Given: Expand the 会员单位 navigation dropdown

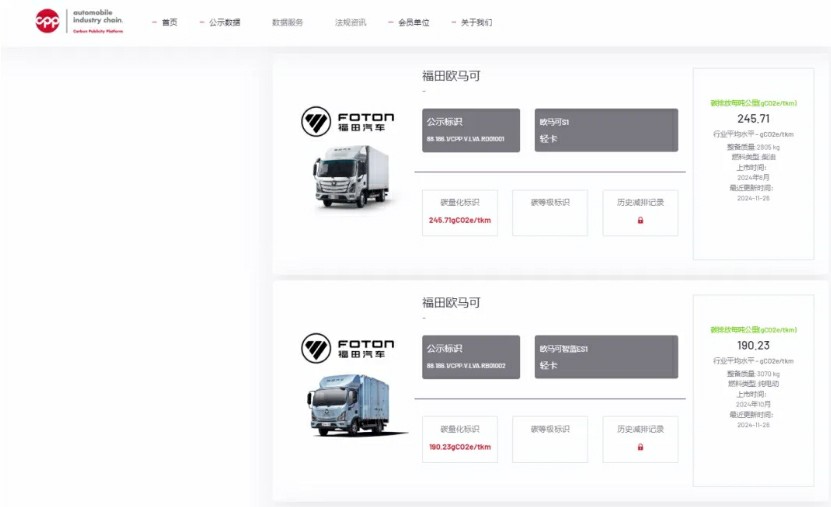Looking at the screenshot, I should 412,22.
